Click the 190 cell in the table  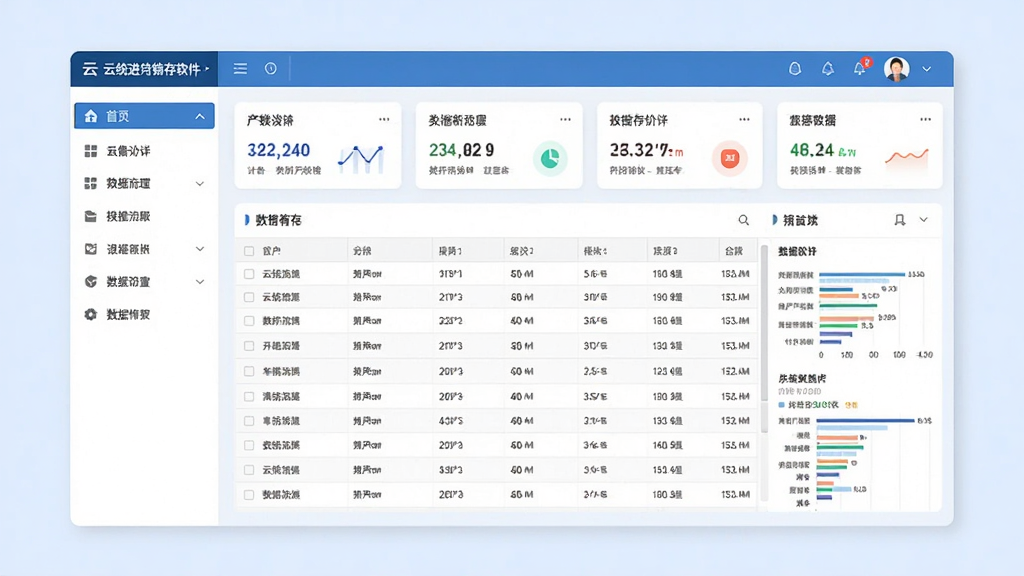click(x=667, y=297)
